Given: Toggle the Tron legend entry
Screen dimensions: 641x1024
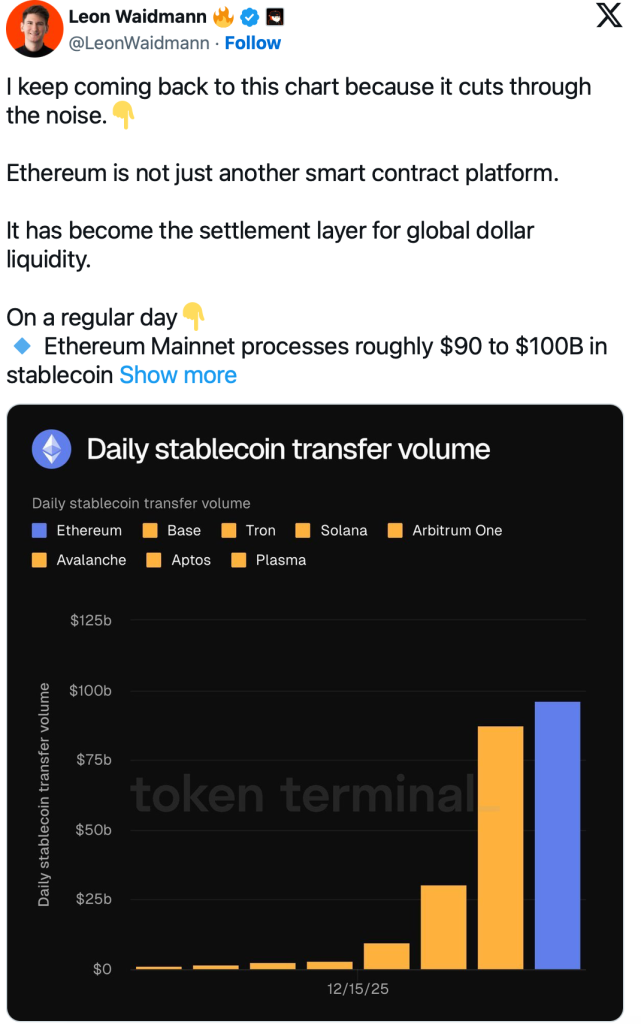Looking at the screenshot, I should click(249, 531).
